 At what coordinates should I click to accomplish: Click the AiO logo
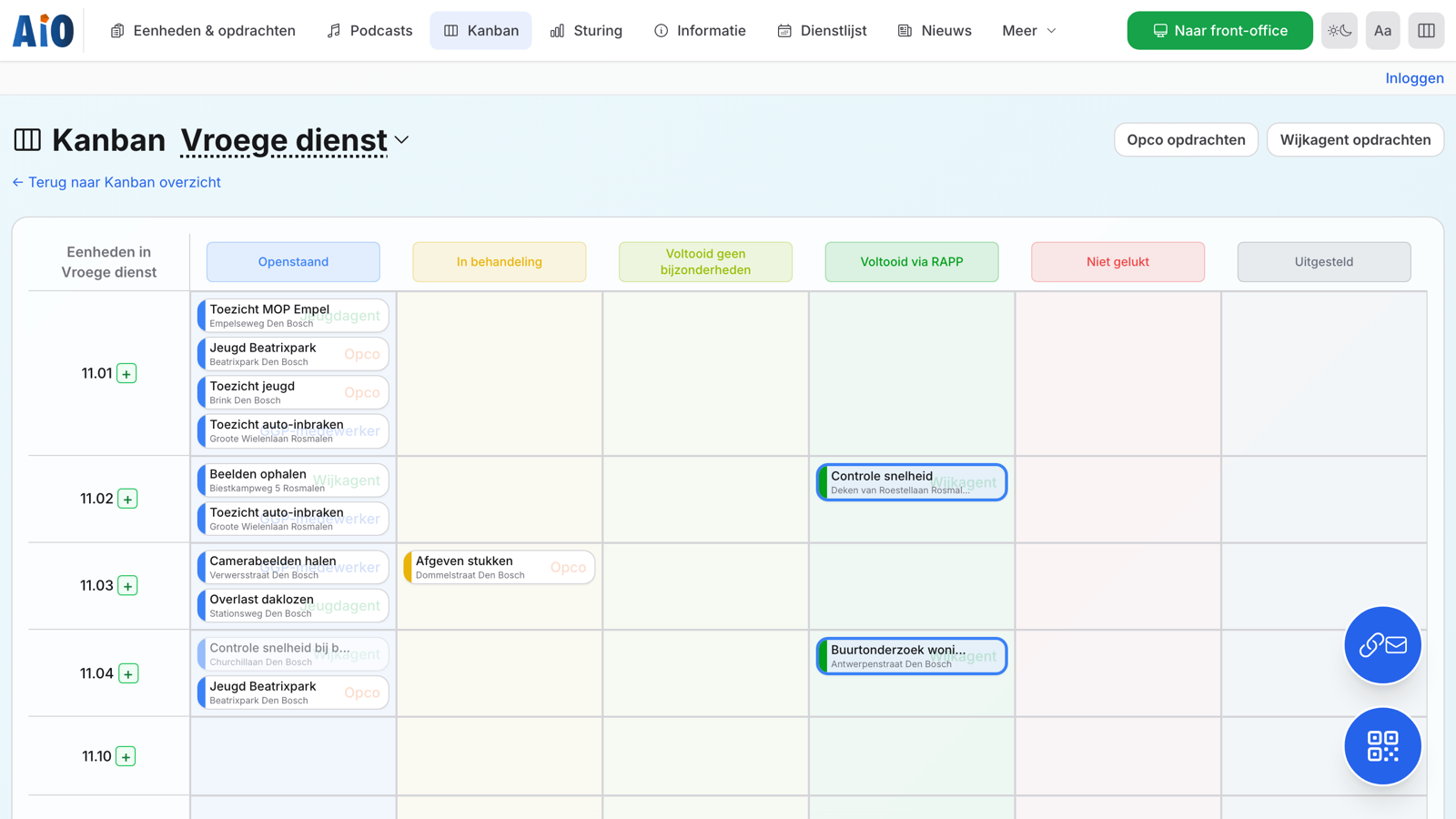pyautogui.click(x=43, y=31)
